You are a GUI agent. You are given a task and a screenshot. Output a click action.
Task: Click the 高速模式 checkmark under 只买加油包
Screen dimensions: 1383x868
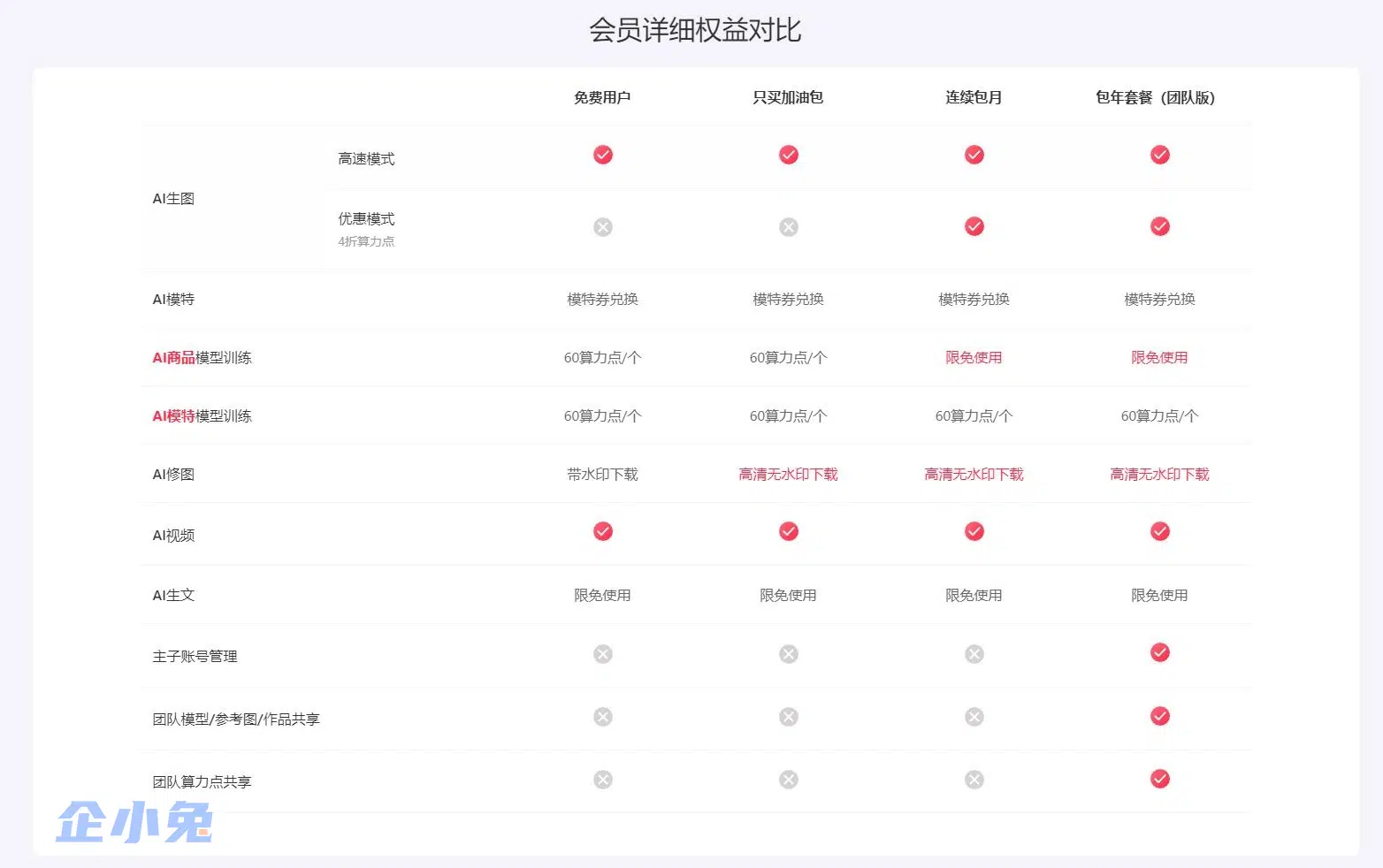coord(789,155)
